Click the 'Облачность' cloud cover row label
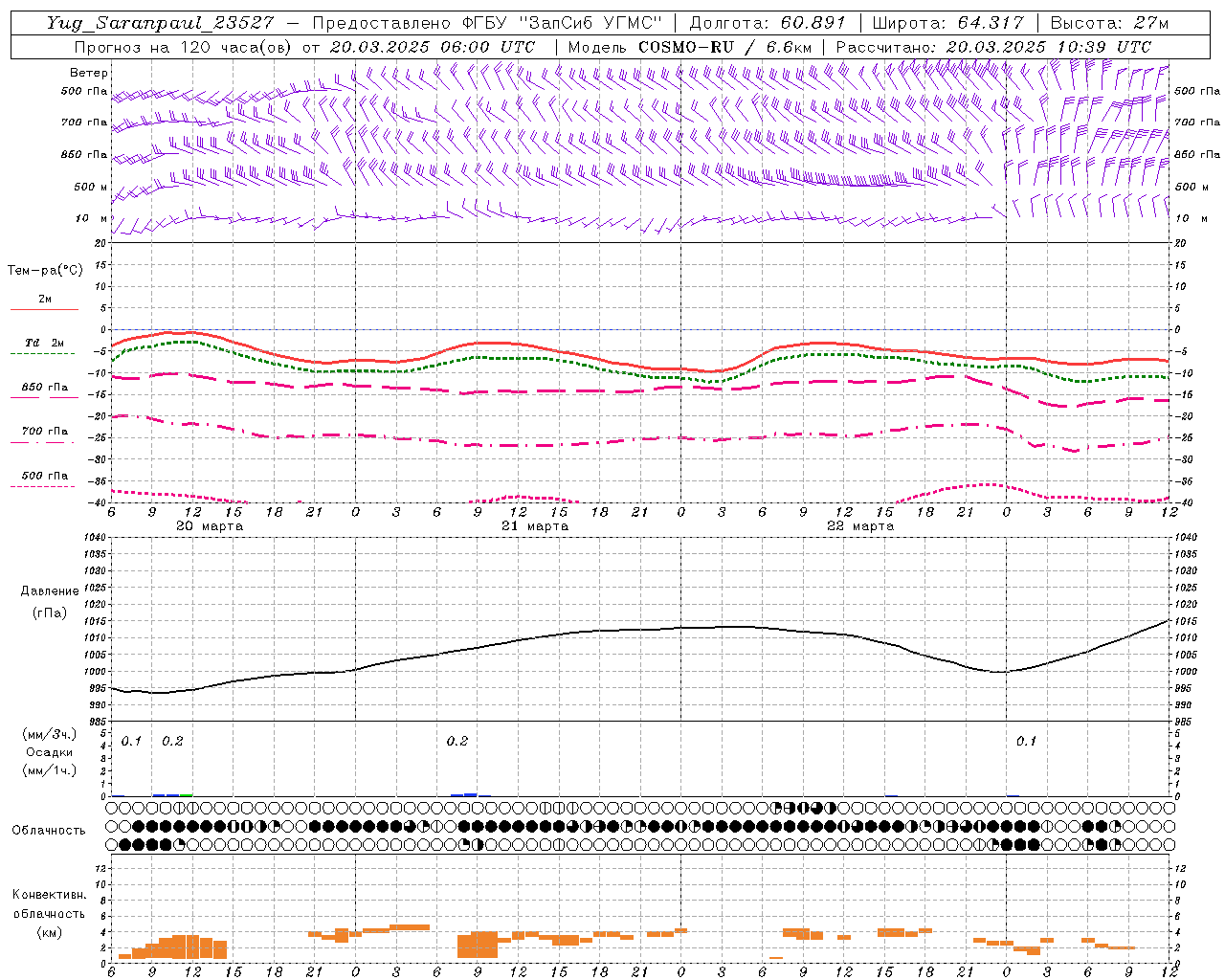 click(x=49, y=831)
